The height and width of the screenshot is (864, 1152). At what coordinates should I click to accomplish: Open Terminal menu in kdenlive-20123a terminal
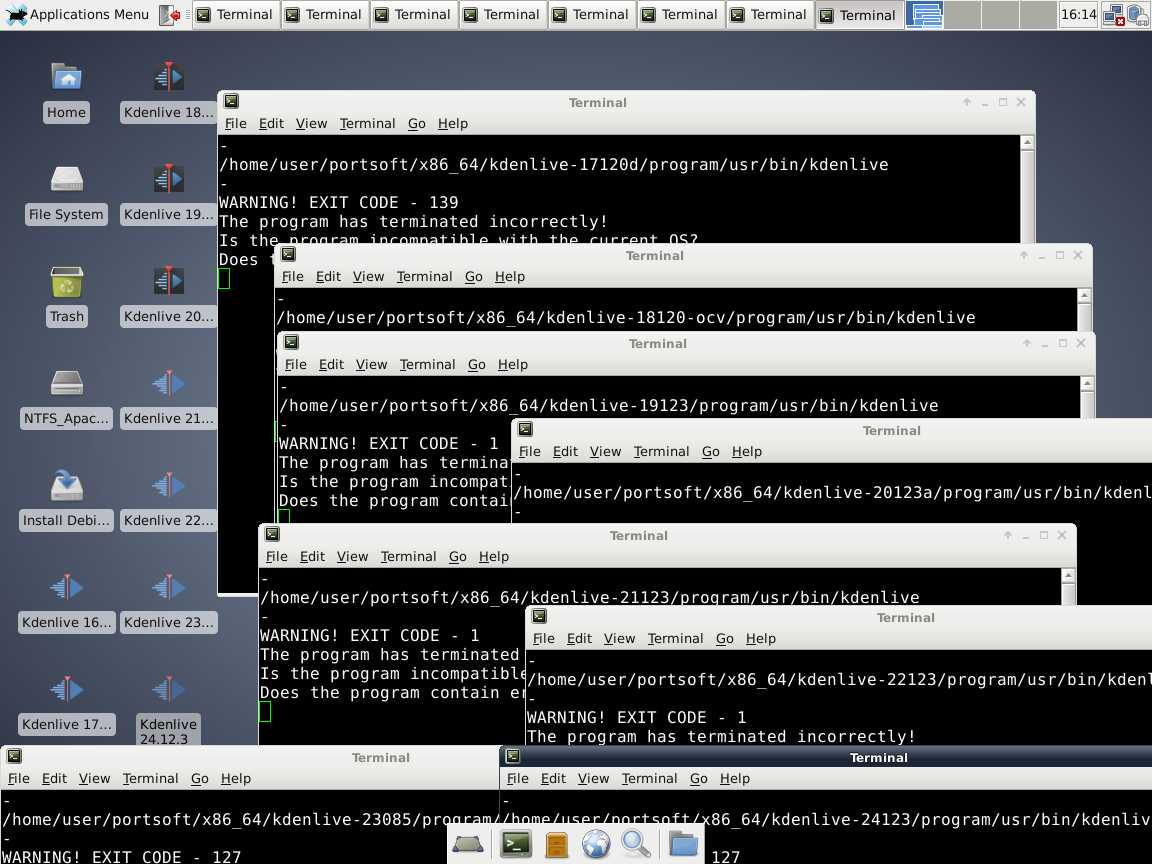[661, 451]
